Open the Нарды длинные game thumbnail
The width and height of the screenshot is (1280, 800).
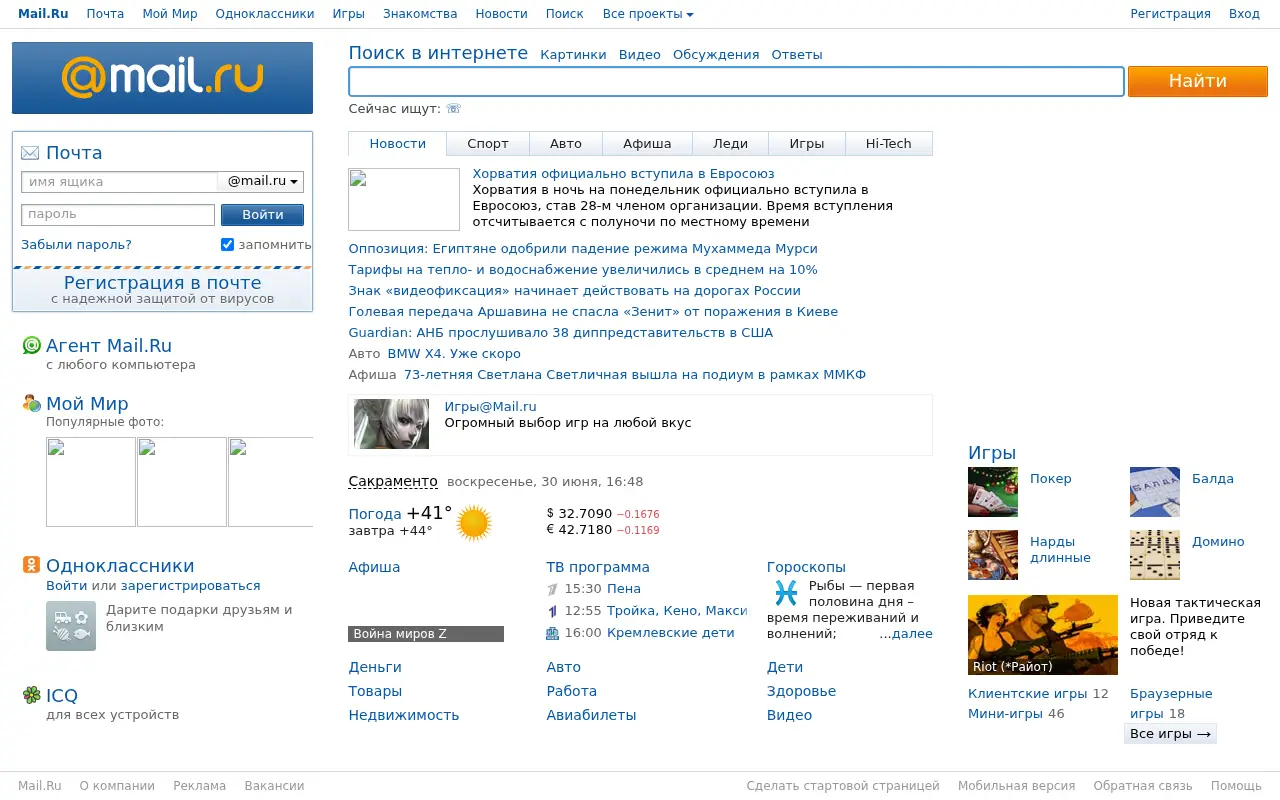[993, 555]
